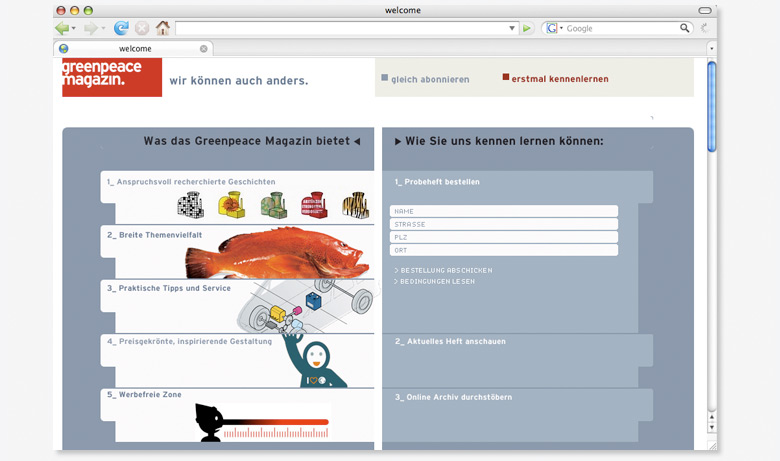Open '1_ Anspruchsvoll recherchierte Geschichten' section
The height and width of the screenshot is (461, 780).
[x=191, y=182]
